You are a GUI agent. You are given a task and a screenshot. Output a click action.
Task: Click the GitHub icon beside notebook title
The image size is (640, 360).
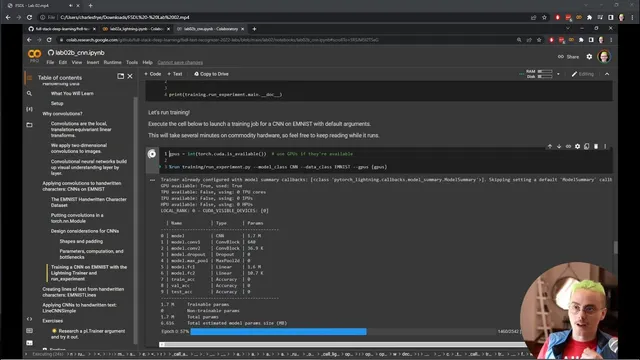(51, 53)
